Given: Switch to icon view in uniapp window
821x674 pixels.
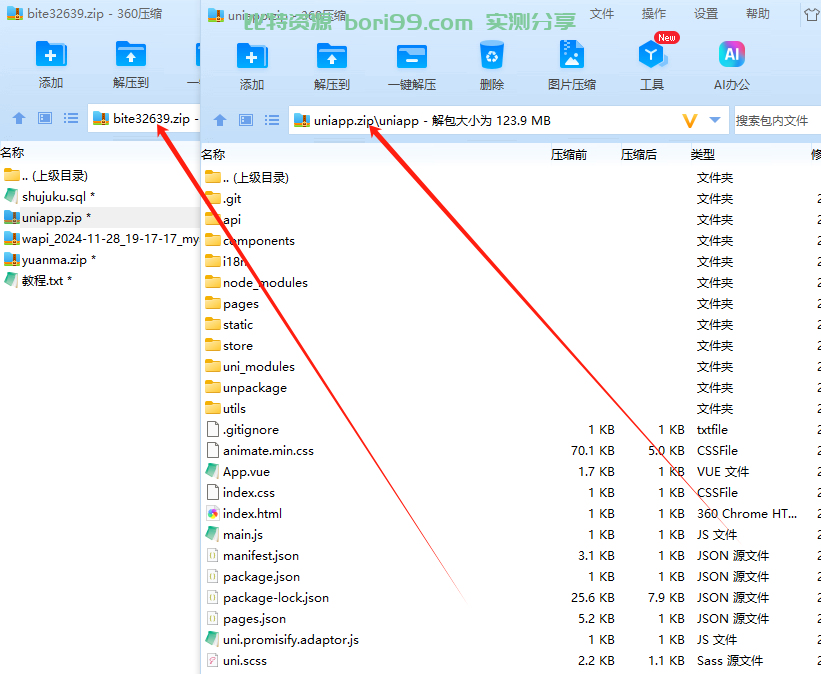Looking at the screenshot, I should coord(246,120).
